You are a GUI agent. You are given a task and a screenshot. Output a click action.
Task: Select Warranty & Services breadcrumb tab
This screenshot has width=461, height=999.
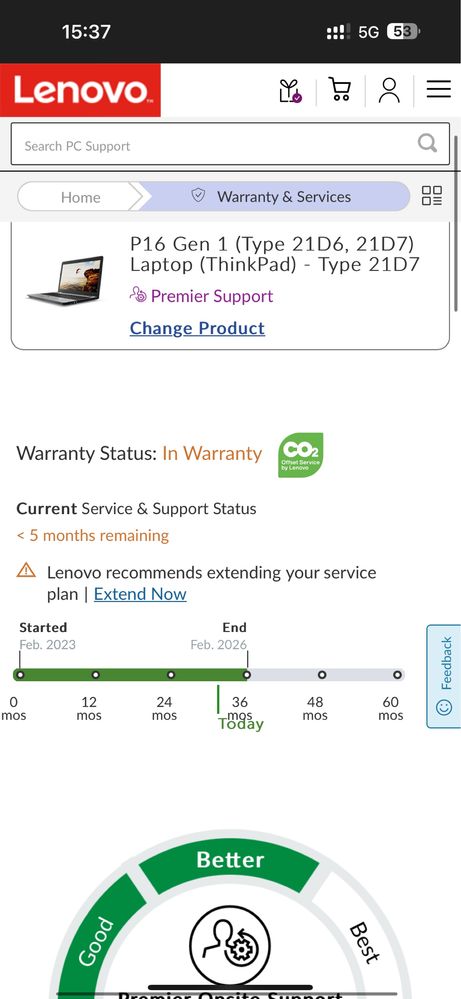pos(274,196)
